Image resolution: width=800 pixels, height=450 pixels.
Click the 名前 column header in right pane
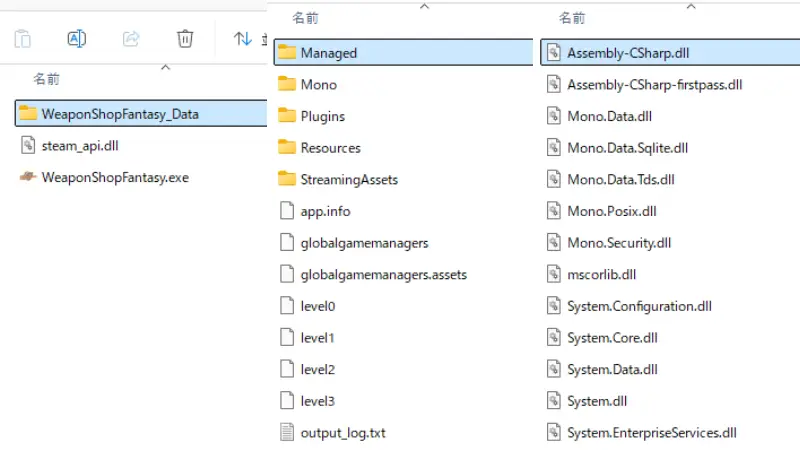click(x=572, y=19)
